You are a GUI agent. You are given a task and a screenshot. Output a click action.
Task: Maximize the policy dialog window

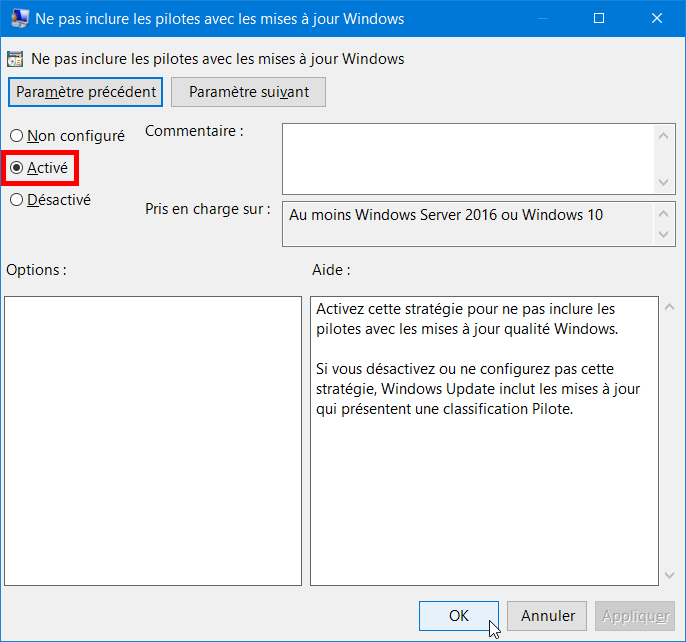click(x=599, y=18)
